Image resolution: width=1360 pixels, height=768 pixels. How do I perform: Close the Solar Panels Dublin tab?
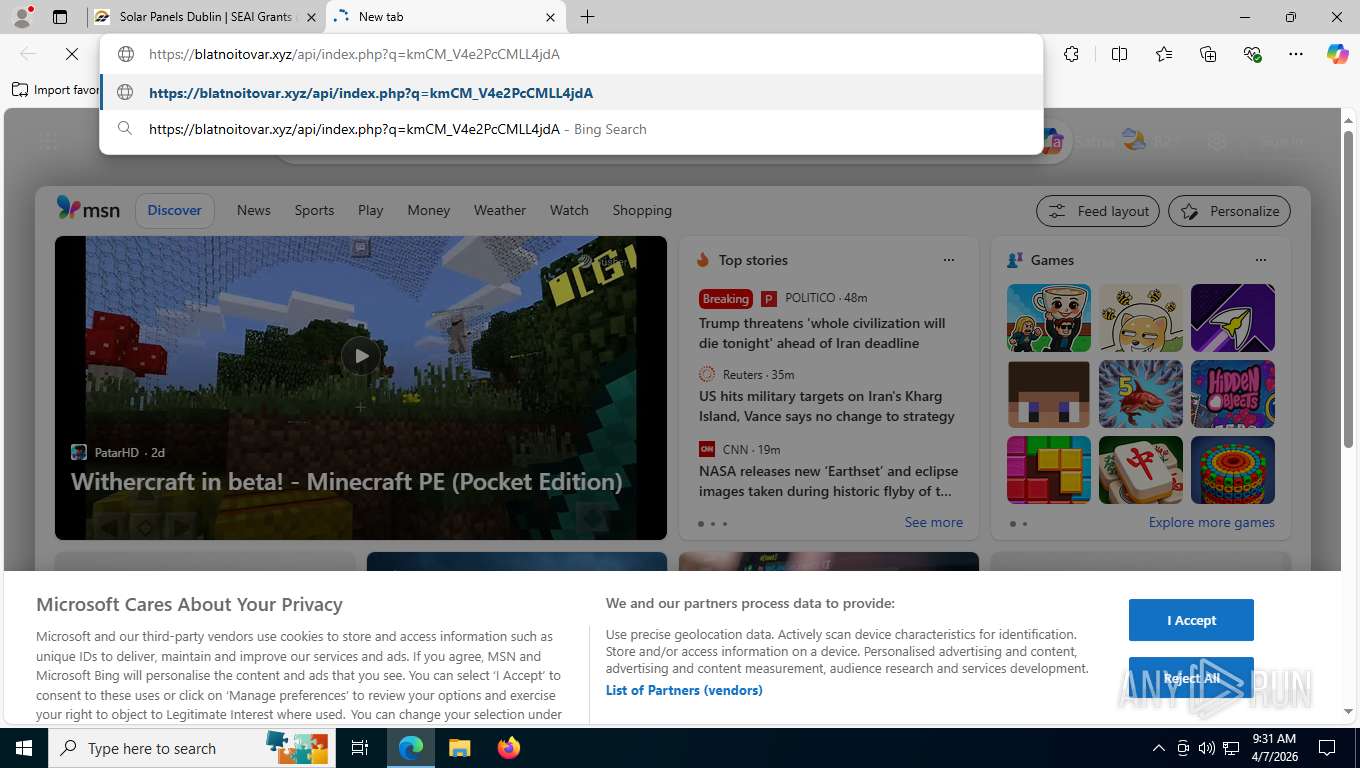click(310, 17)
